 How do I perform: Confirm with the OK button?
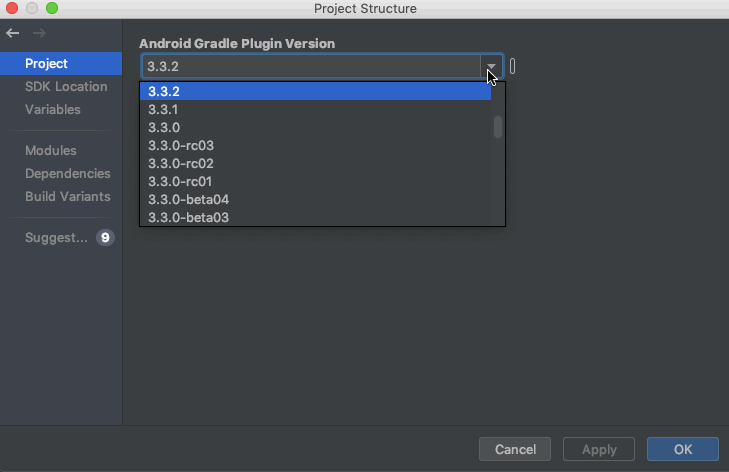tap(683, 449)
